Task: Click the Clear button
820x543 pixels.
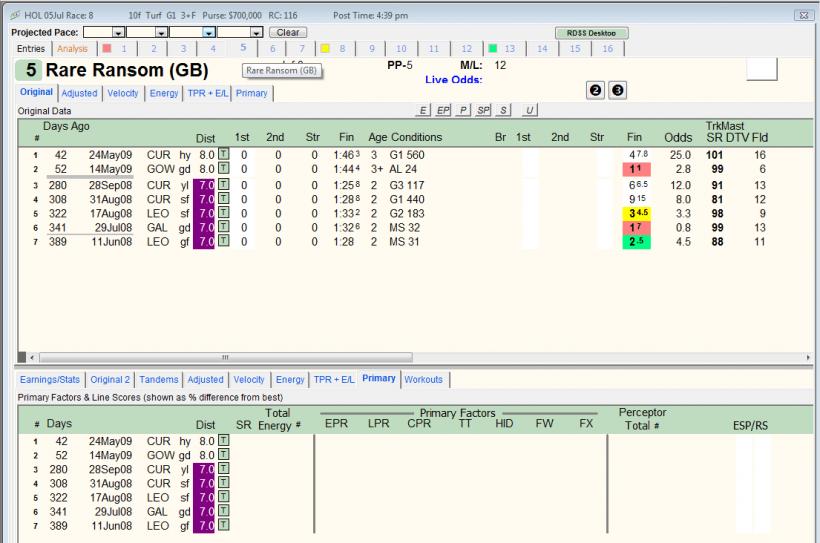Action: click(x=288, y=32)
